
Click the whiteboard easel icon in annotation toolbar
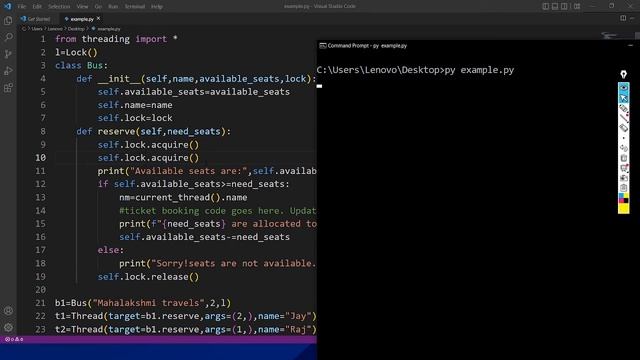pyautogui.click(x=623, y=168)
